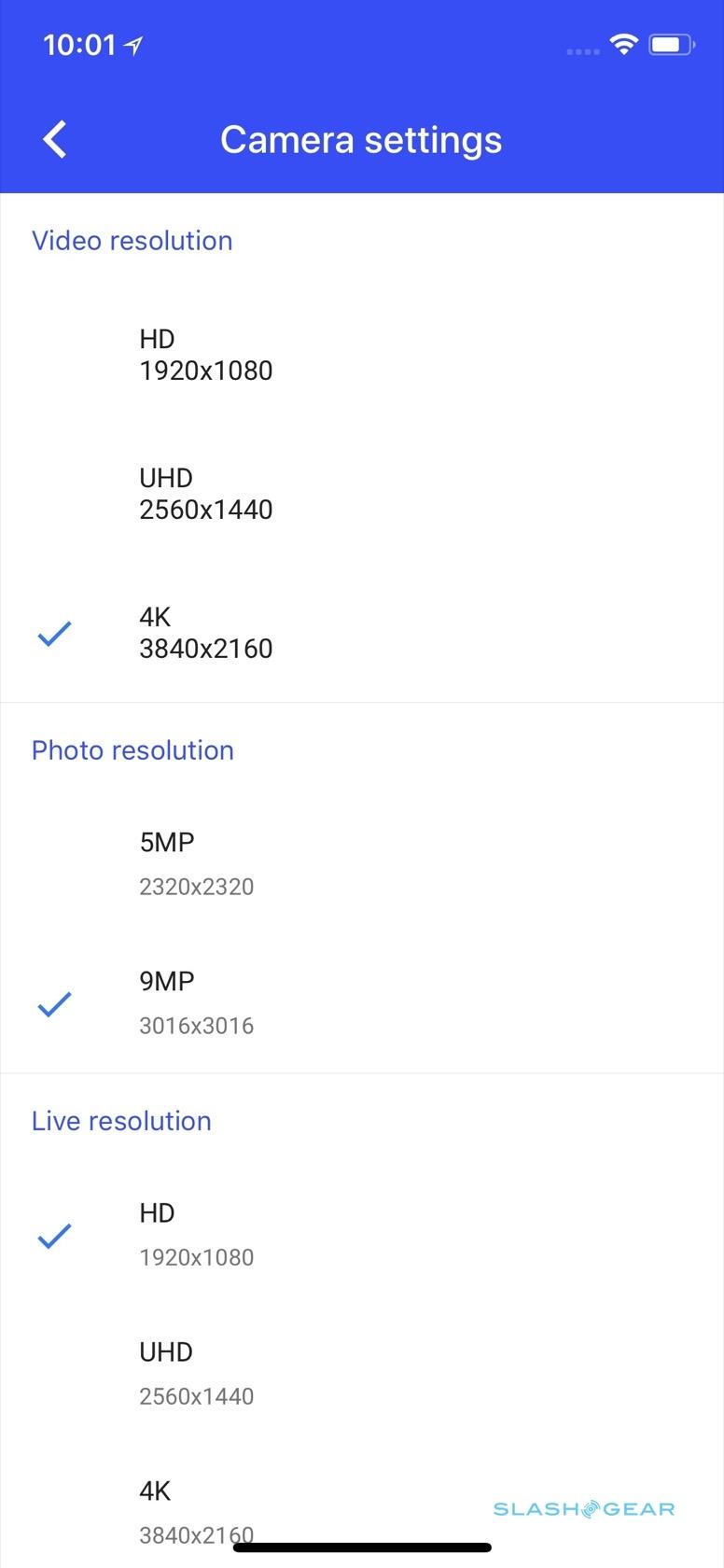Tap the location arrow status icon

(133, 45)
